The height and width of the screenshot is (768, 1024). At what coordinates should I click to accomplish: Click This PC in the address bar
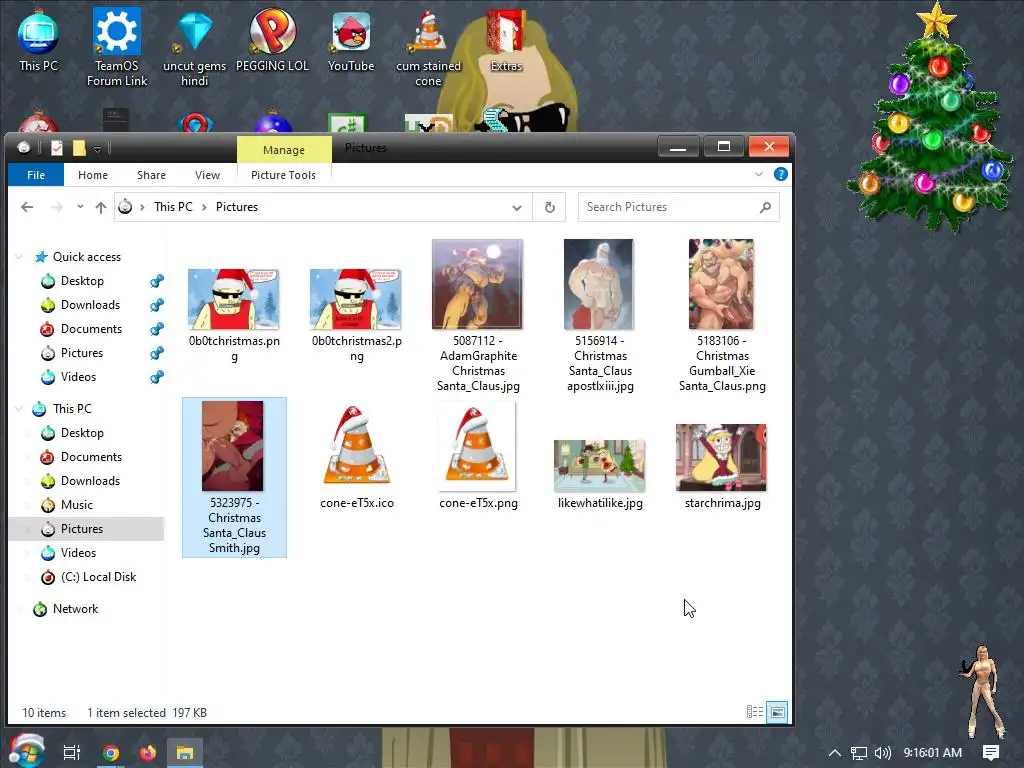(x=173, y=207)
